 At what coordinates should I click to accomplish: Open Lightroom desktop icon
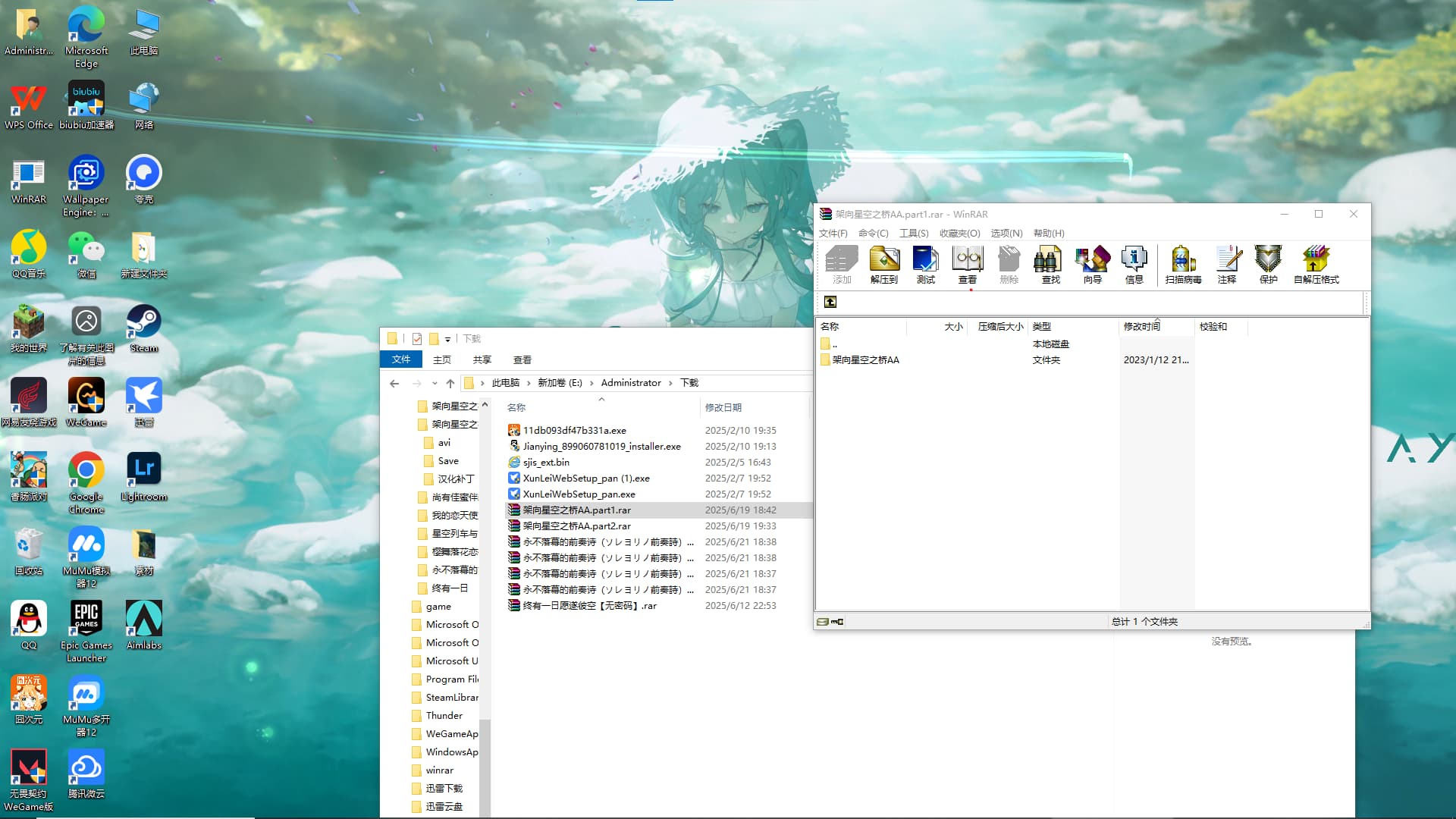point(143,477)
